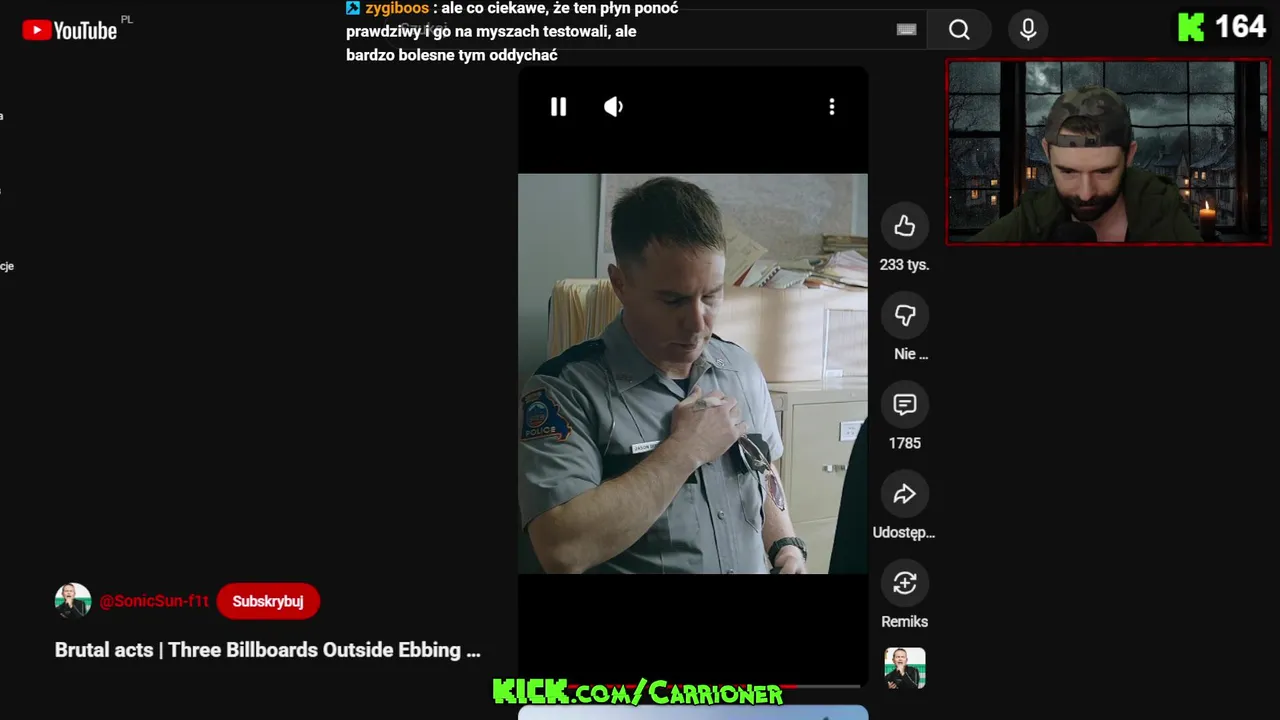Click the Shorts video frame
1280x720 pixels.
click(x=693, y=374)
